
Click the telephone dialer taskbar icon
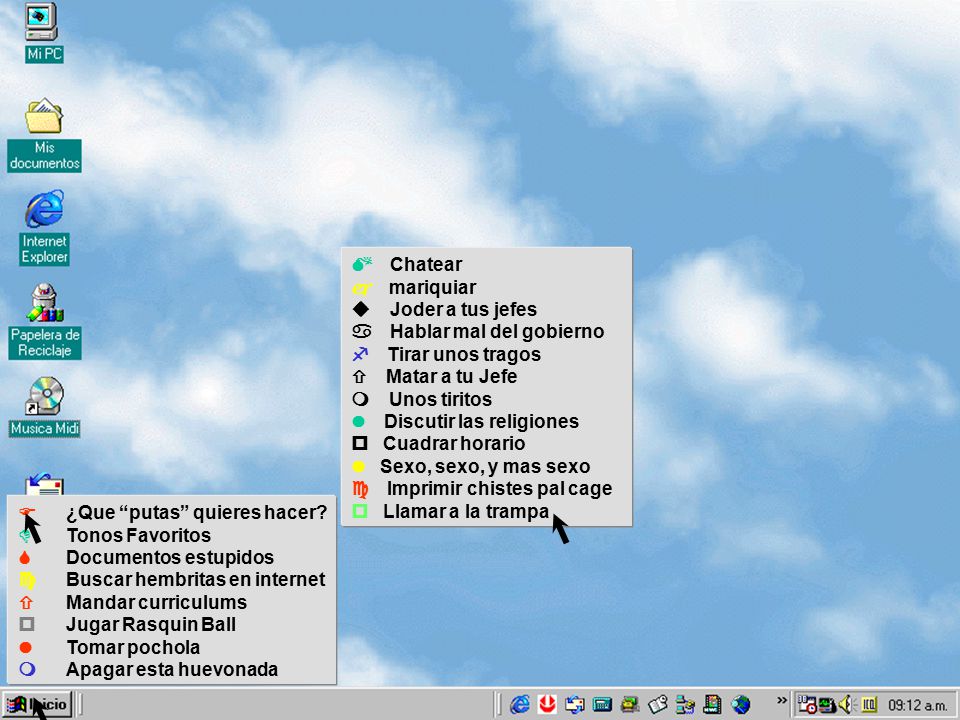point(629,705)
